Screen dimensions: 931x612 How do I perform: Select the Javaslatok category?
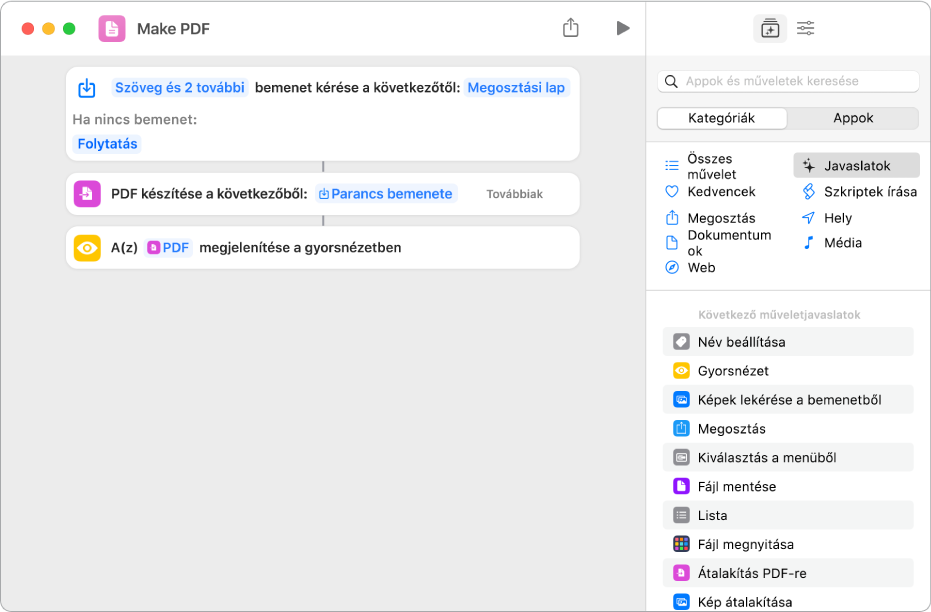(x=856, y=166)
